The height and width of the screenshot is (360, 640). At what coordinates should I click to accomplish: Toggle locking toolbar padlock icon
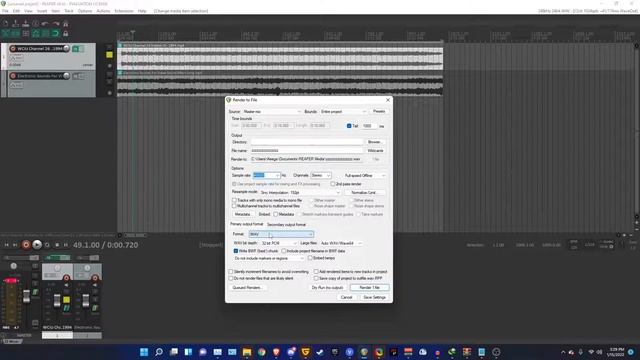[65, 33]
